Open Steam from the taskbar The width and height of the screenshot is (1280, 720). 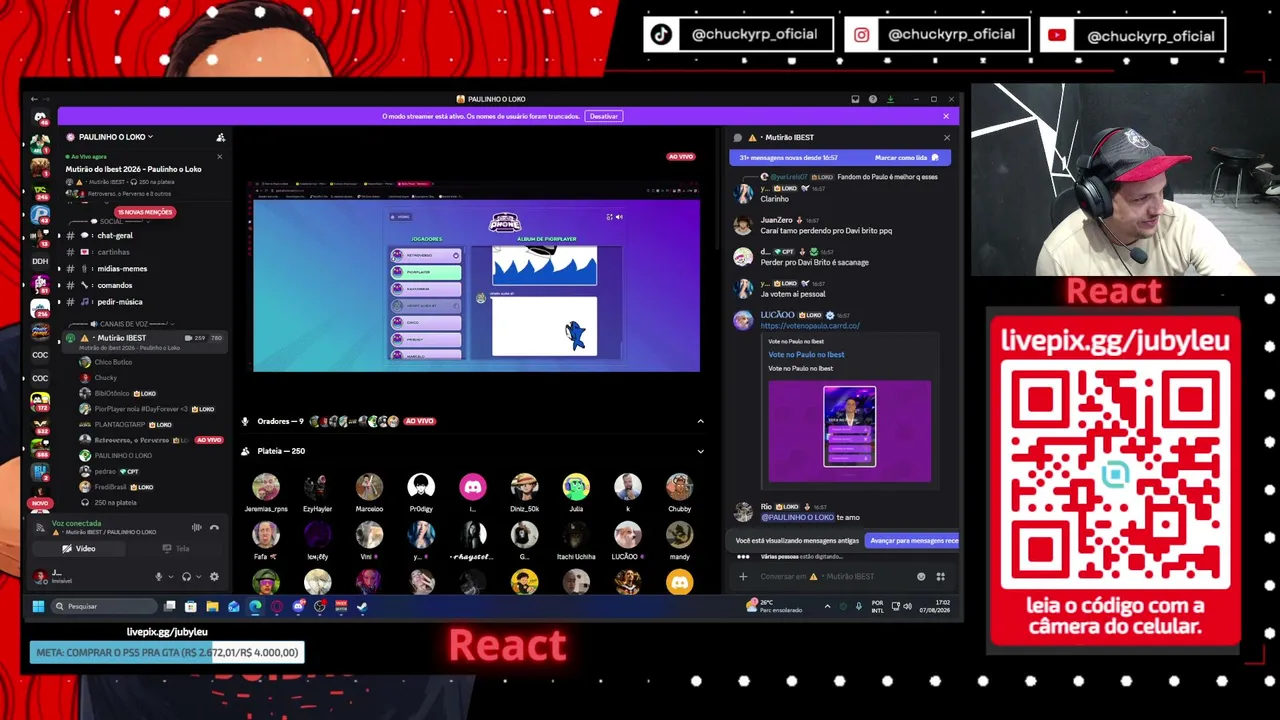362,606
